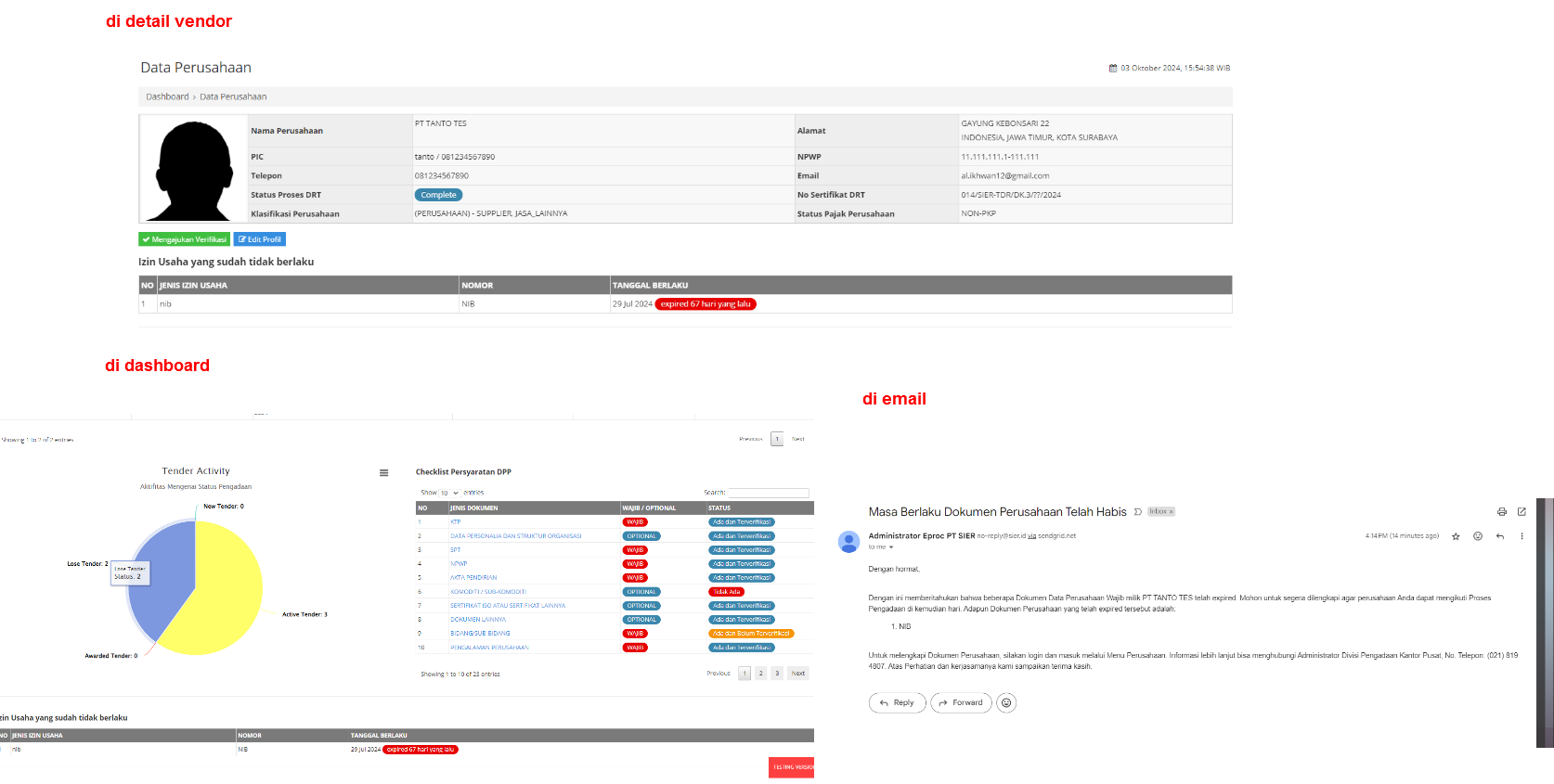Click the Complete status badge
1554x784 pixels.
(x=438, y=195)
